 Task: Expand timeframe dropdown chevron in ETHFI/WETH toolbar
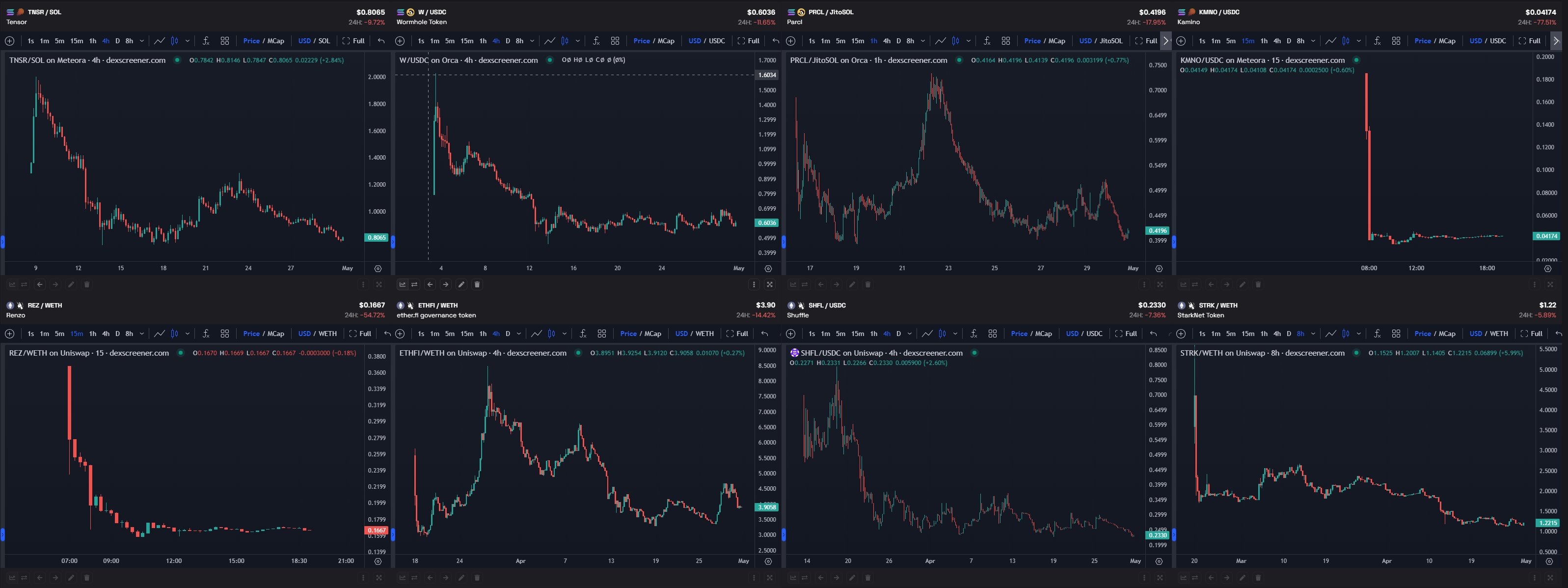519,334
